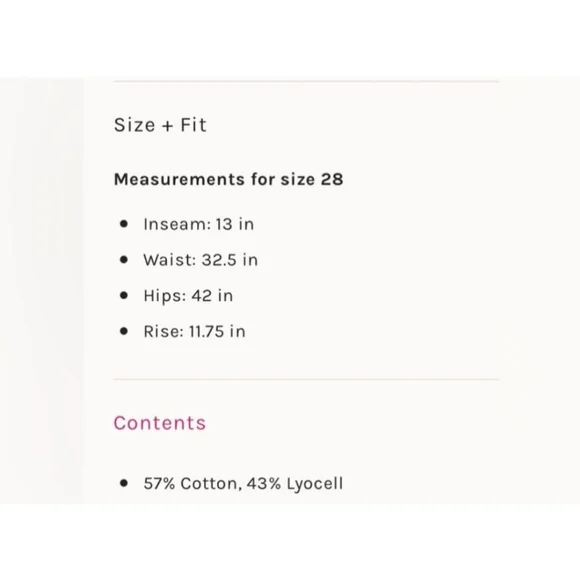This screenshot has width=580, height=580.
Task: Select the Measurements for size 28 heading
Action: click(228, 179)
